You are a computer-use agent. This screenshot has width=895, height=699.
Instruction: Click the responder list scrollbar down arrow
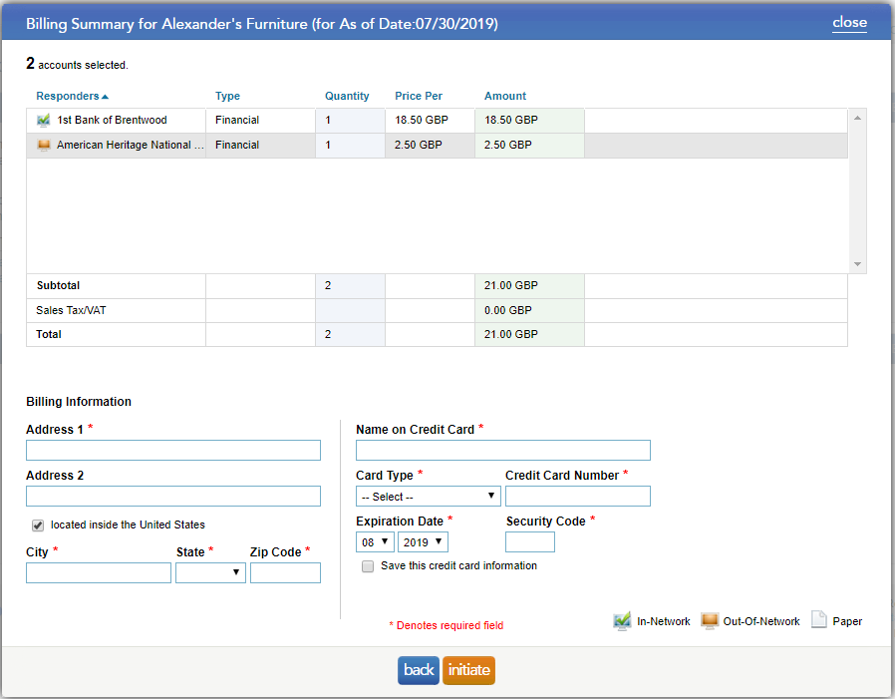[x=857, y=264]
